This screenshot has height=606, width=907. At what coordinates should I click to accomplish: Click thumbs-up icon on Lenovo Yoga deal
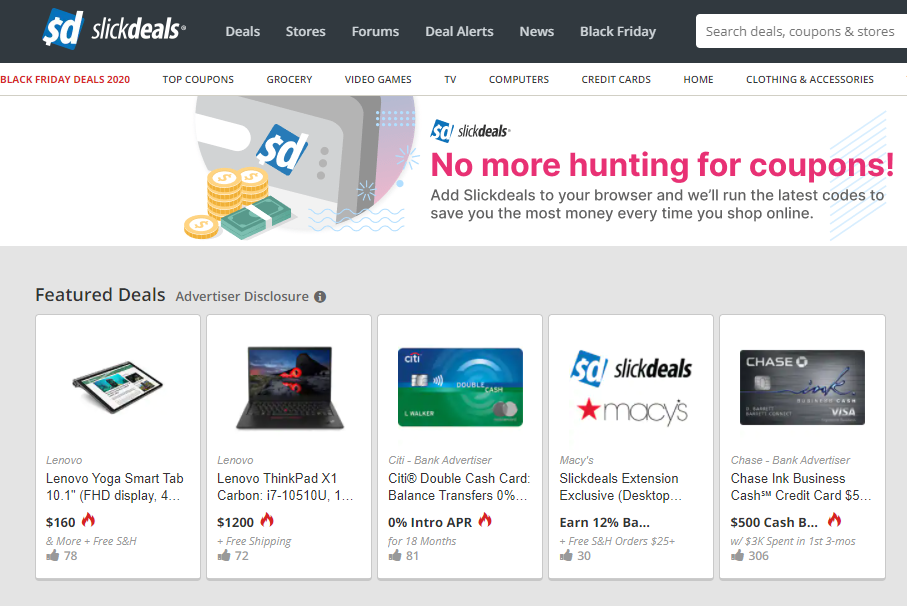pos(53,556)
